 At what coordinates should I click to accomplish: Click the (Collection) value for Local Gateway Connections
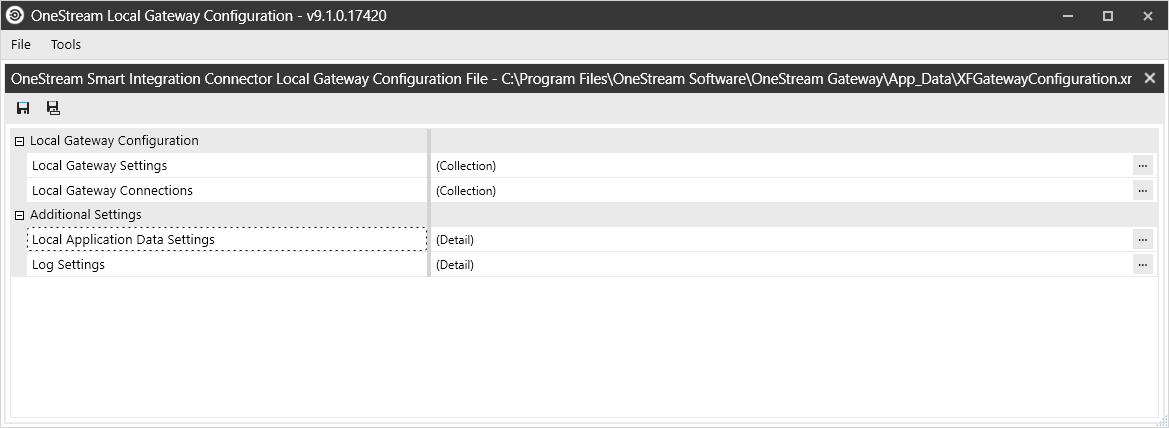(x=466, y=190)
